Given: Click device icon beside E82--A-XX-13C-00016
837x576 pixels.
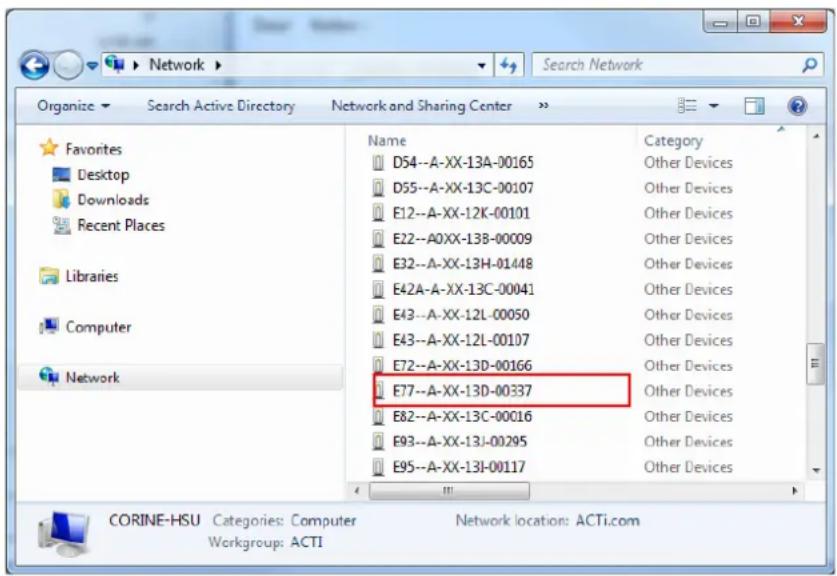Looking at the screenshot, I should [378, 416].
